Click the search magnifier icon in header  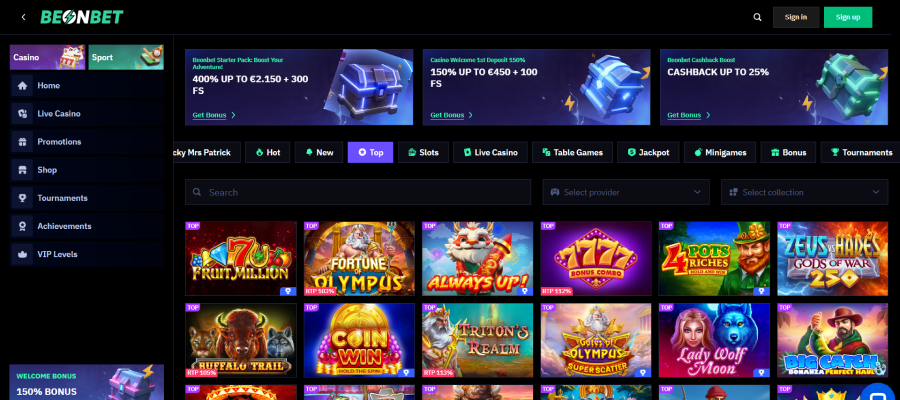click(757, 17)
